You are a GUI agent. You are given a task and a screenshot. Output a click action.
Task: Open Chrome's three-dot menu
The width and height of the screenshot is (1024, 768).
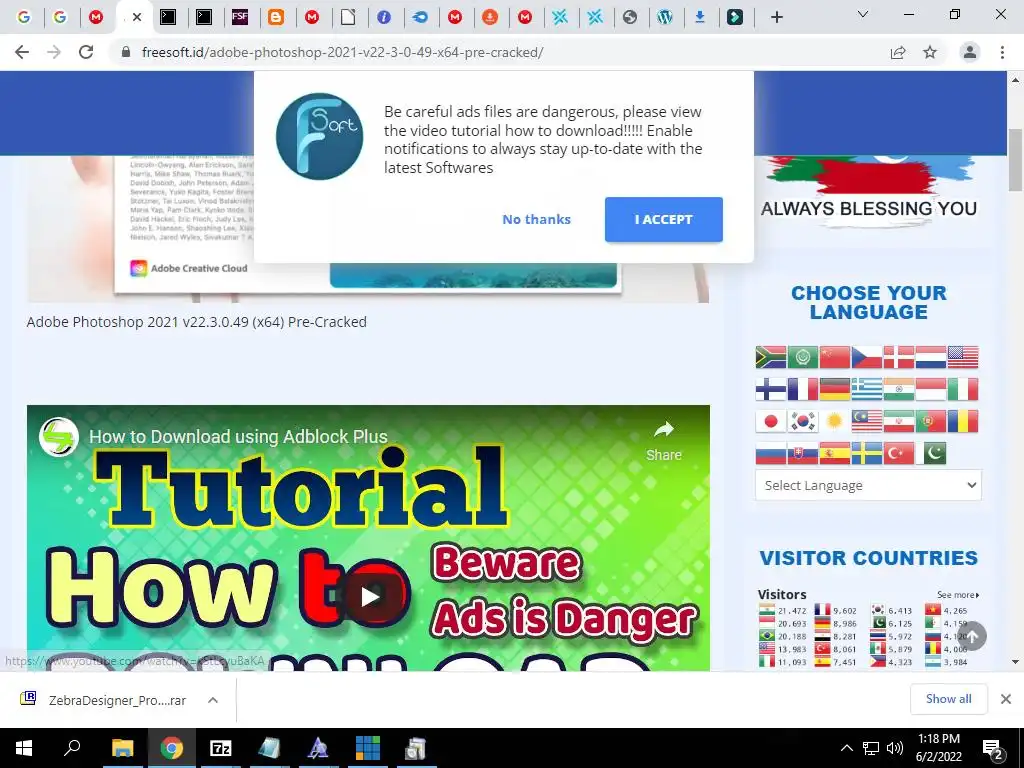pos(1002,52)
